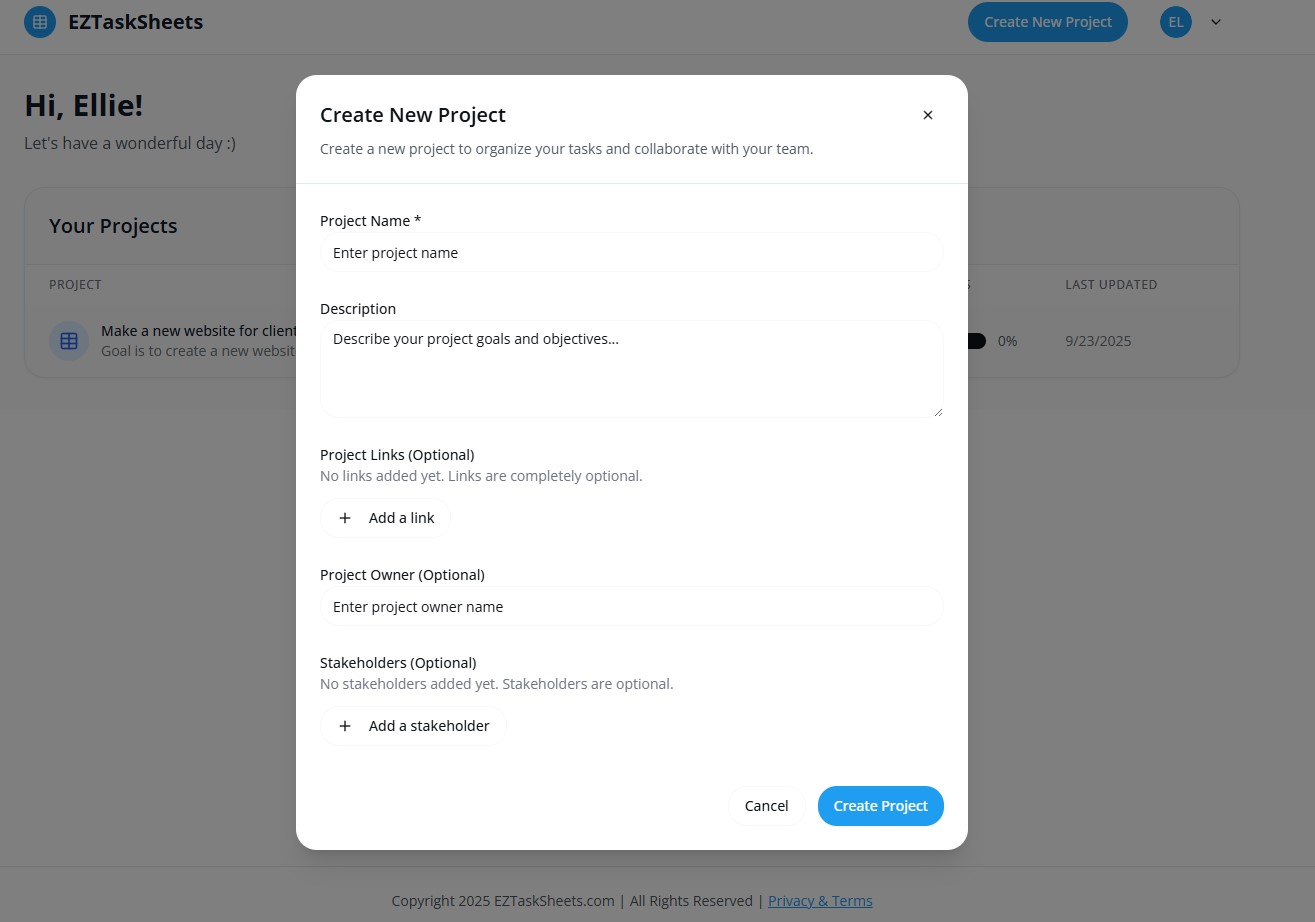Click the Project Owner name field
Viewport: 1315px width, 922px height.
click(x=631, y=607)
